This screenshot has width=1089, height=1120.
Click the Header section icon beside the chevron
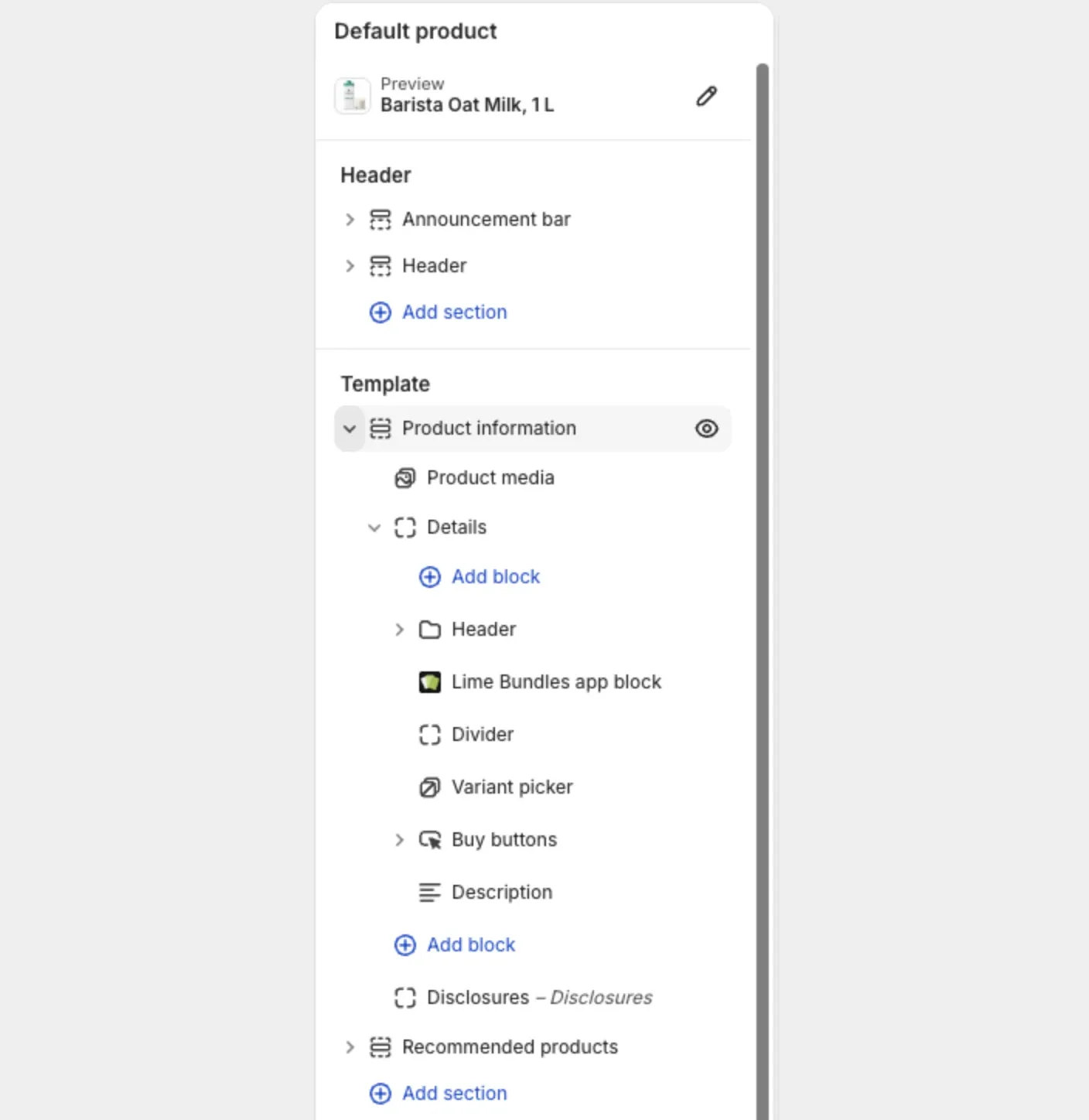point(380,266)
